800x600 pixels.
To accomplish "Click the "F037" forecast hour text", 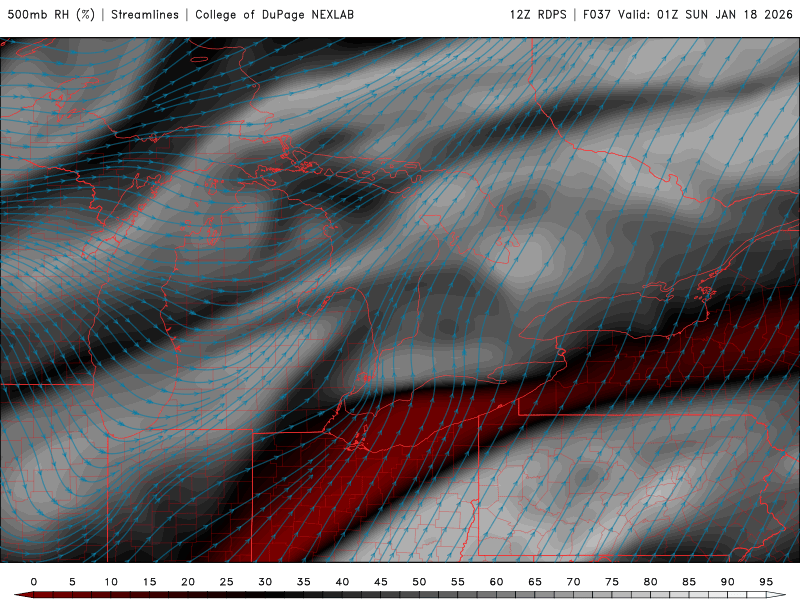I will click(x=597, y=14).
